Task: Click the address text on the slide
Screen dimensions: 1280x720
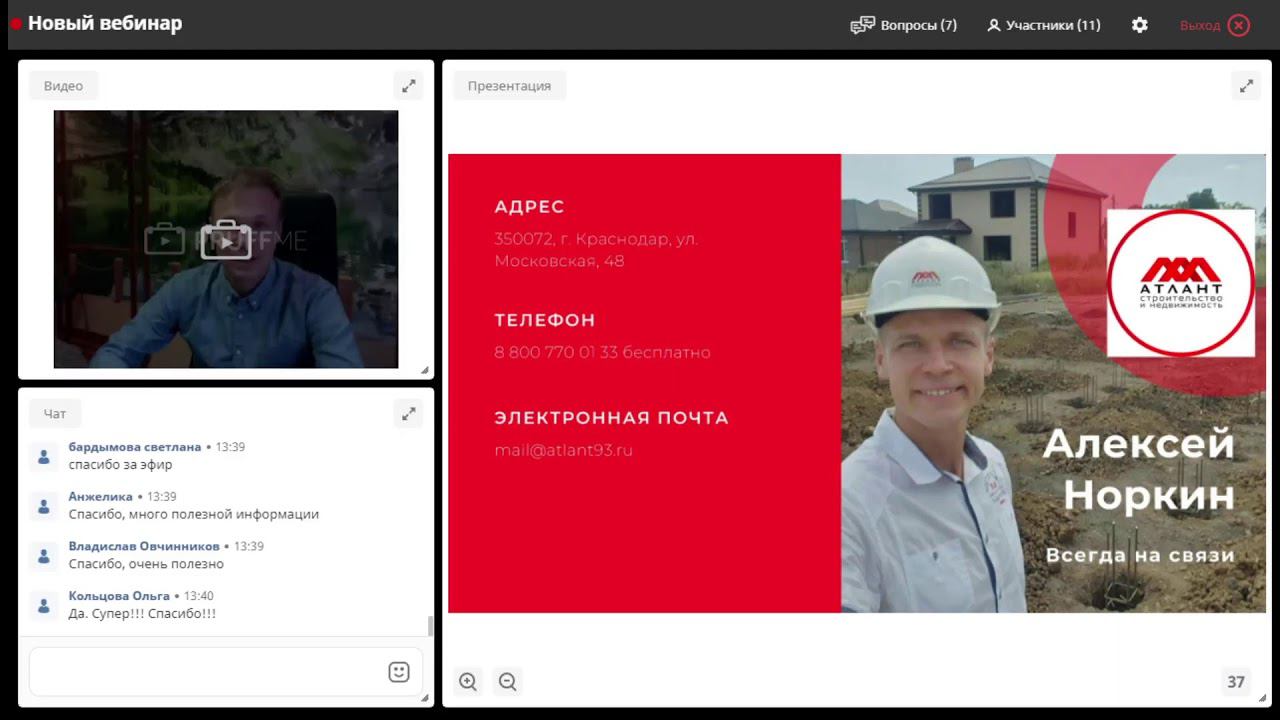Action: pos(596,250)
